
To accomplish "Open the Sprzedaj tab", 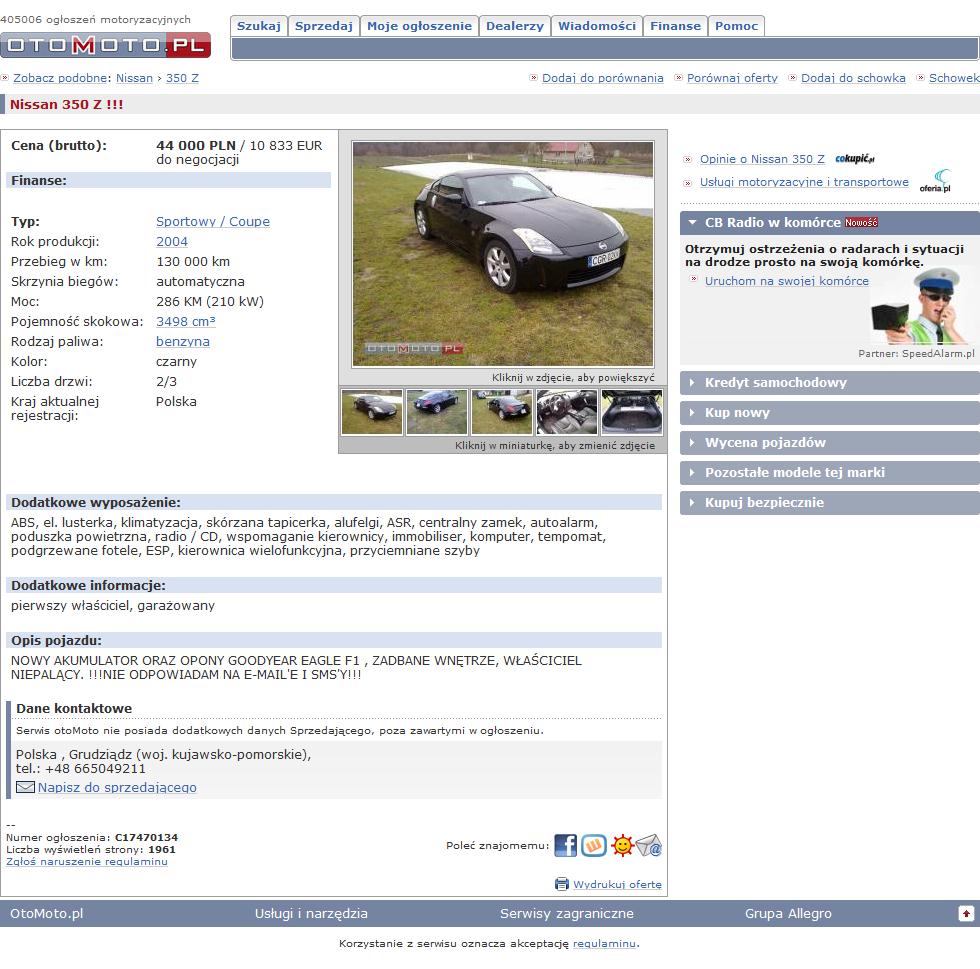I will [324, 26].
